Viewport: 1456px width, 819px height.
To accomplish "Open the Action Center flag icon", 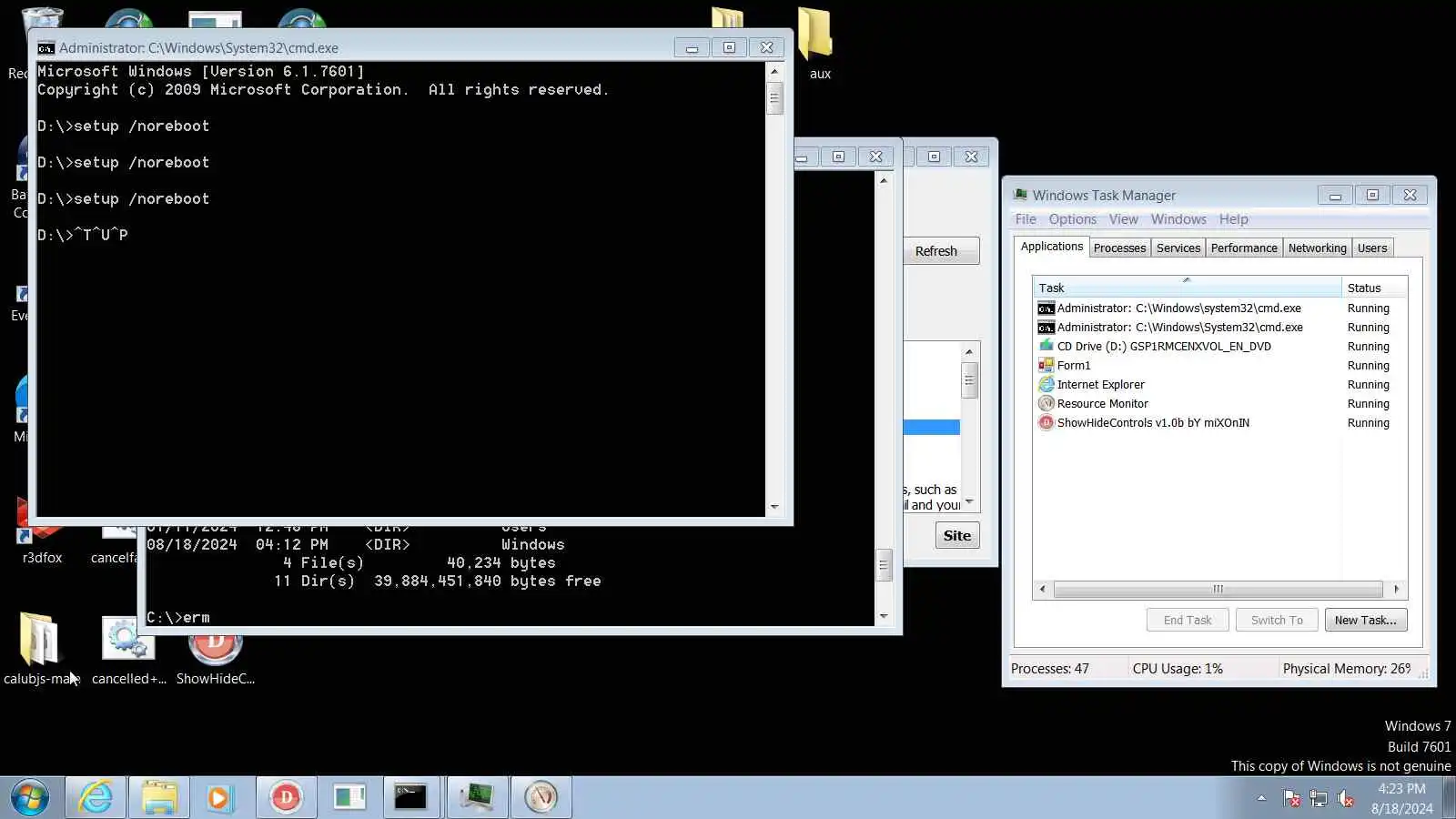I will tap(1291, 798).
